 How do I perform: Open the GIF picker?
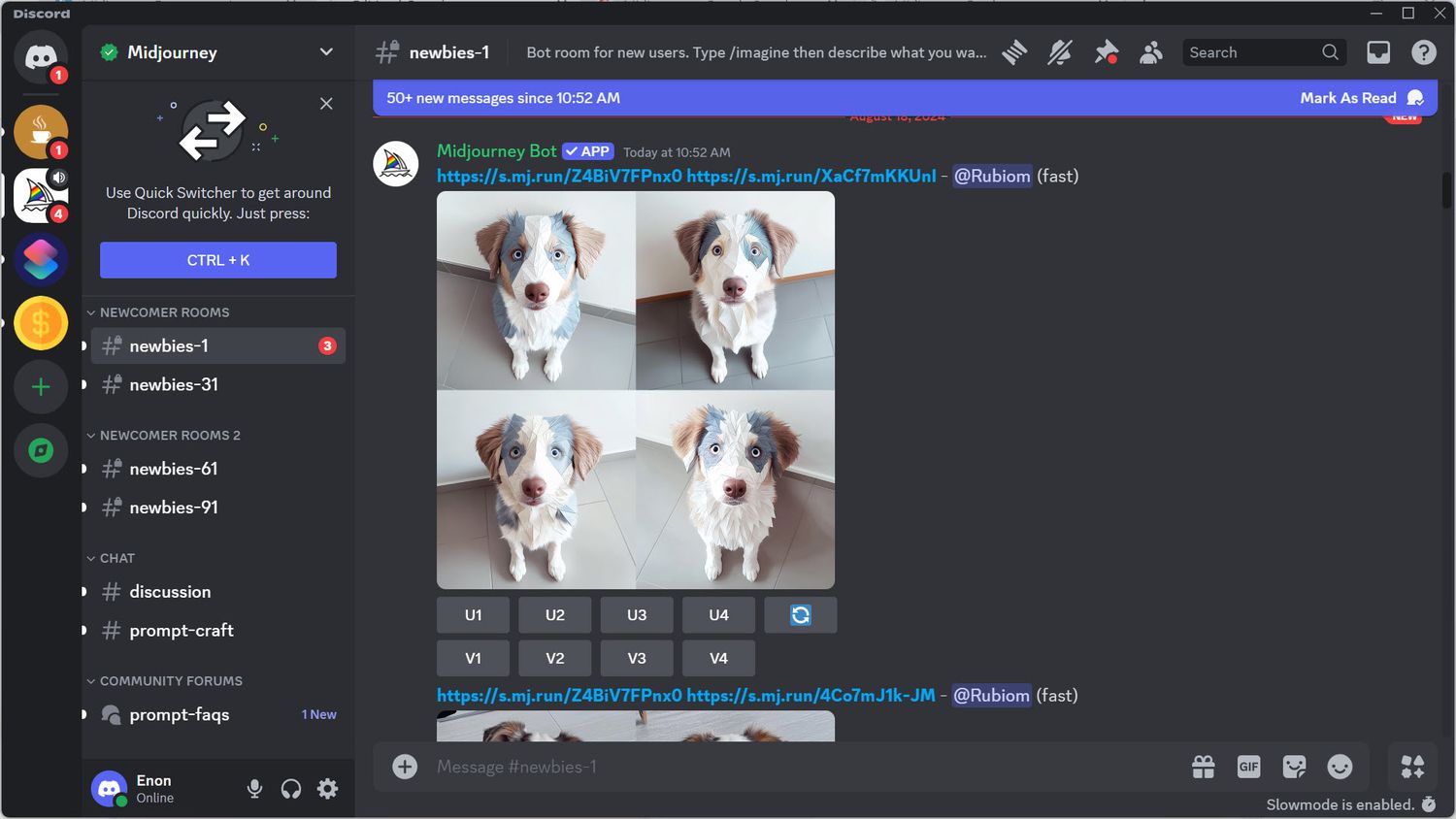[x=1248, y=767]
